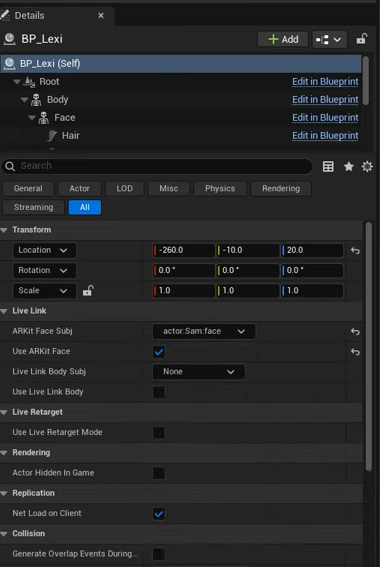Collapse the Rendering section
This screenshot has height=567, width=380.
point(4,453)
